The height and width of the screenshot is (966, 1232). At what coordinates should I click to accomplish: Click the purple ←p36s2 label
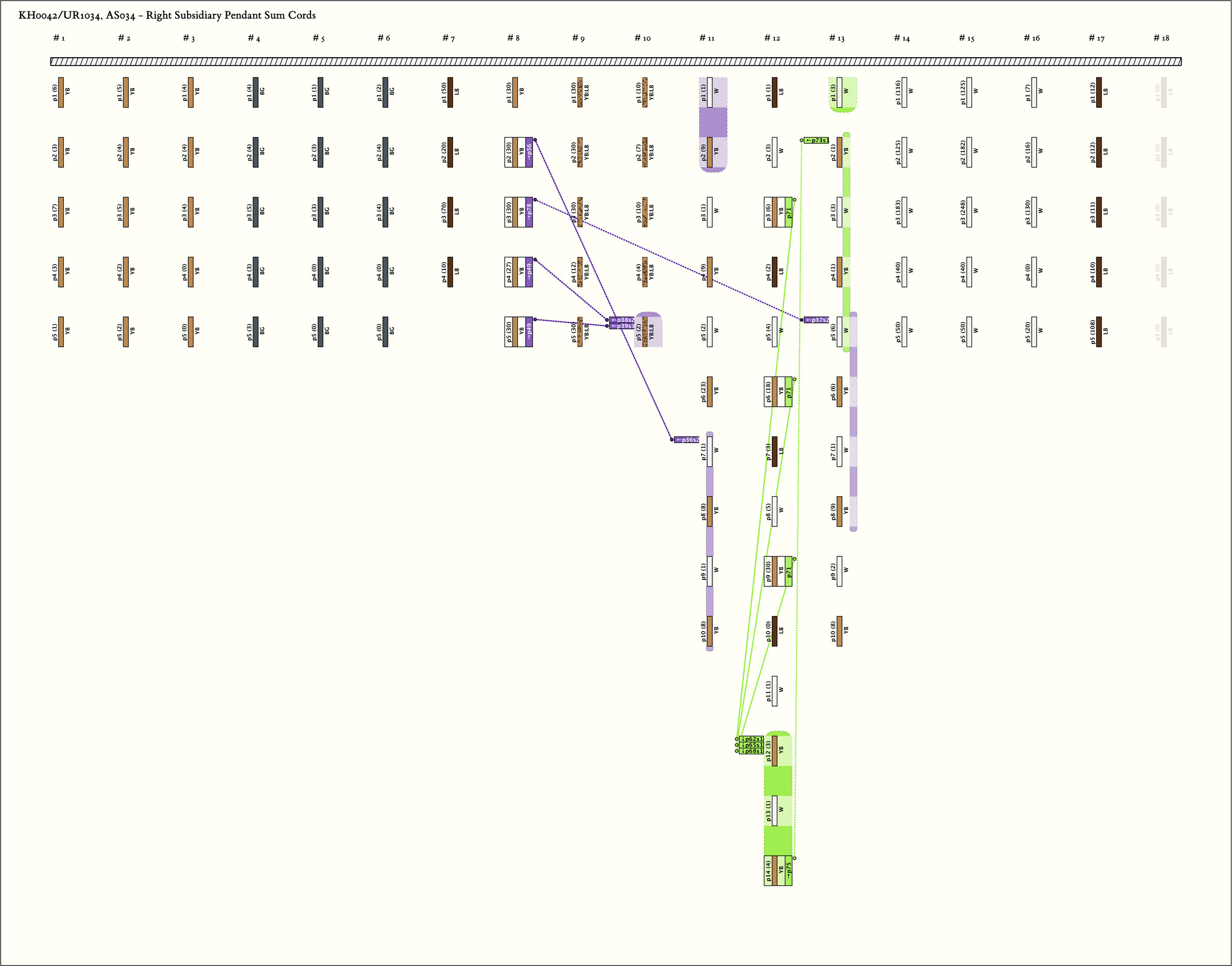(686, 440)
